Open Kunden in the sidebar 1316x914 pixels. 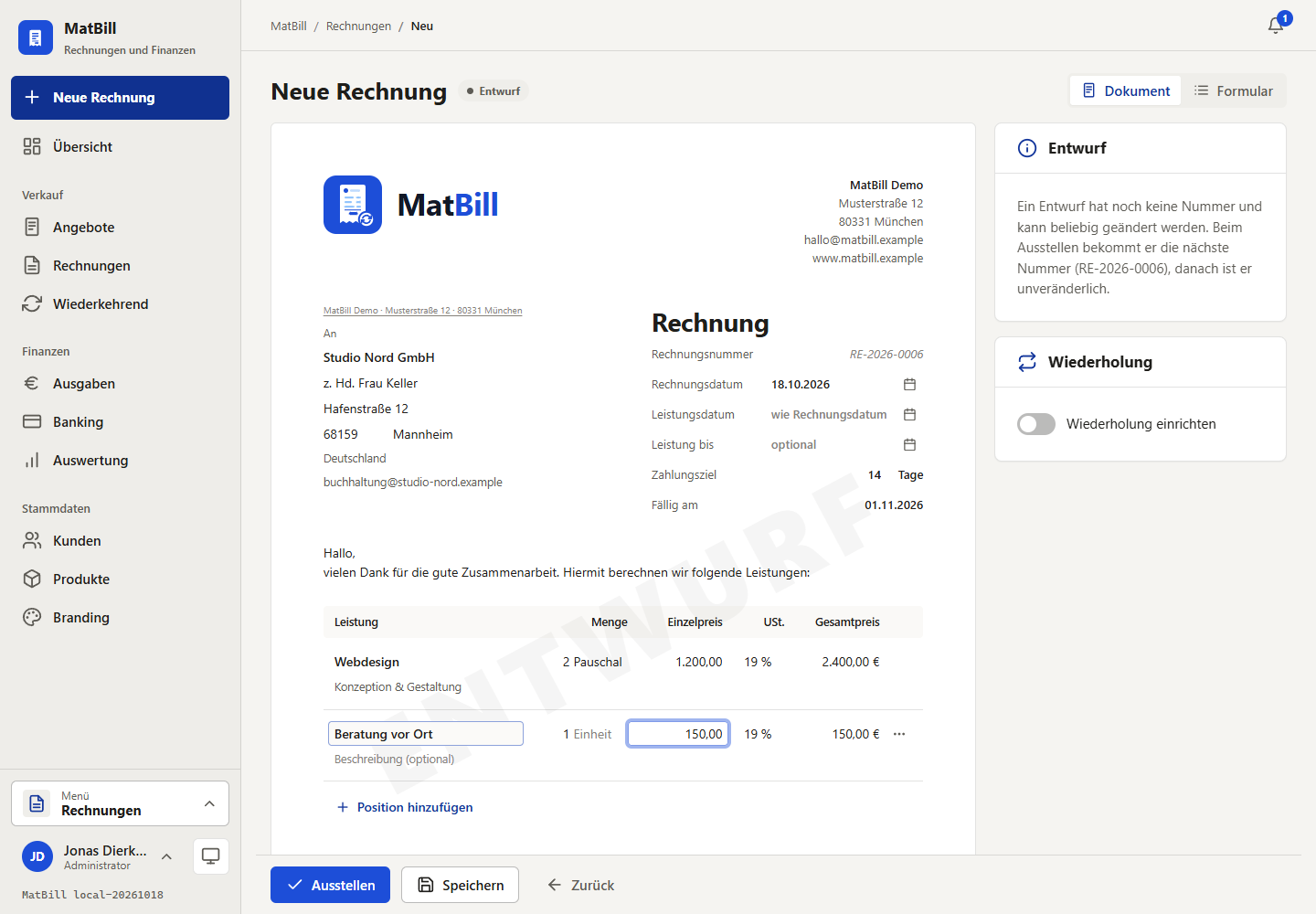[x=120, y=540]
